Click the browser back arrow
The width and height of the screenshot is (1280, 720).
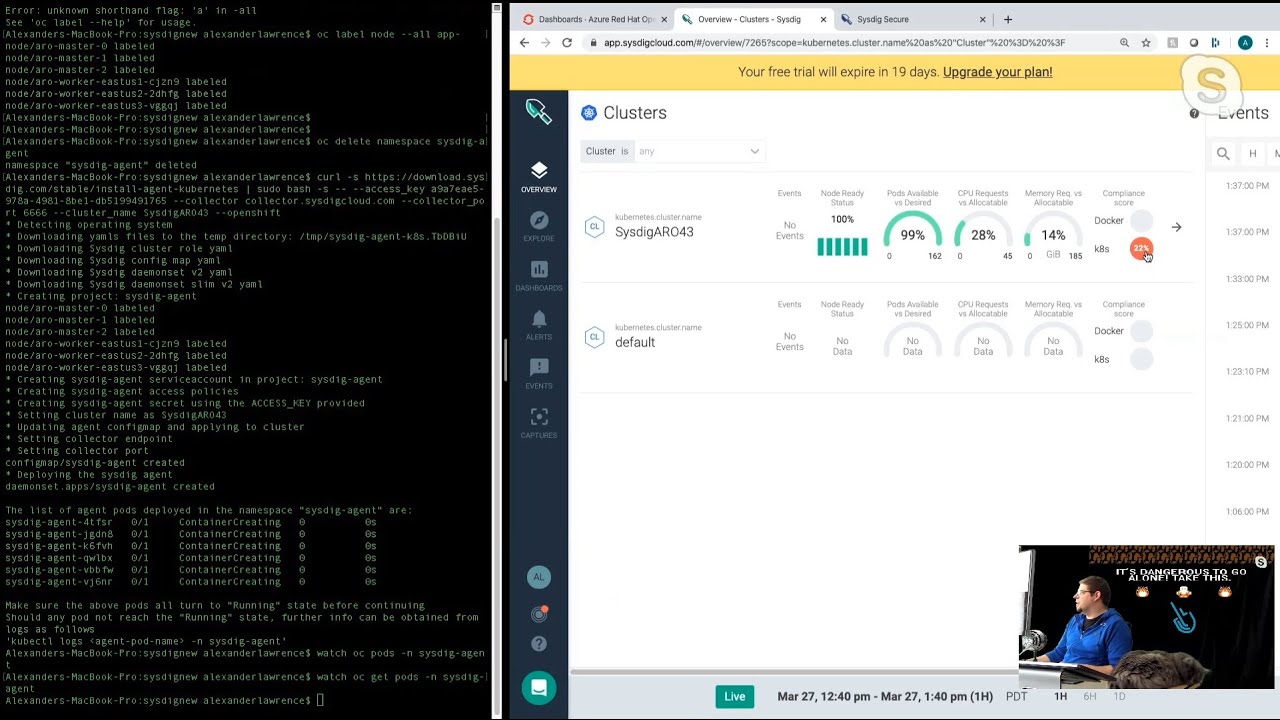[x=524, y=43]
